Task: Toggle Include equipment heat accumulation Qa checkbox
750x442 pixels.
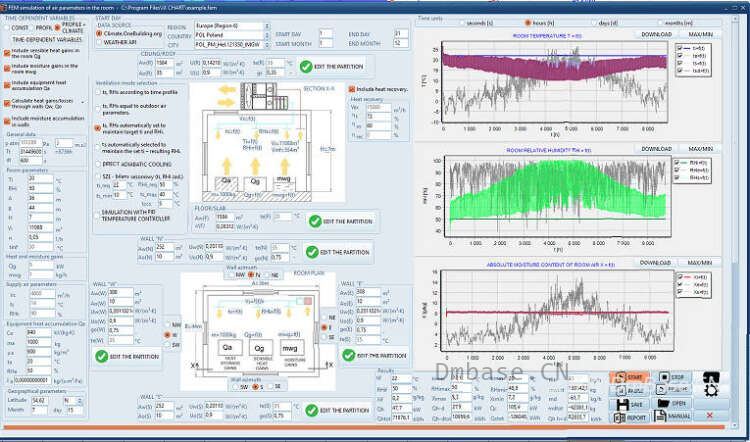Action: [x=7, y=85]
